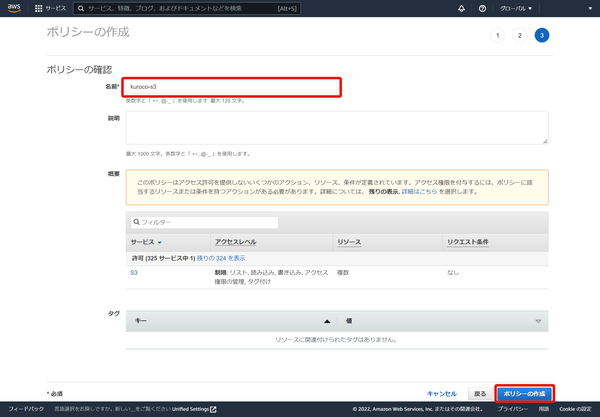600x417 pixels.
Task: Expand the Global region dropdown
Action: pos(515,8)
